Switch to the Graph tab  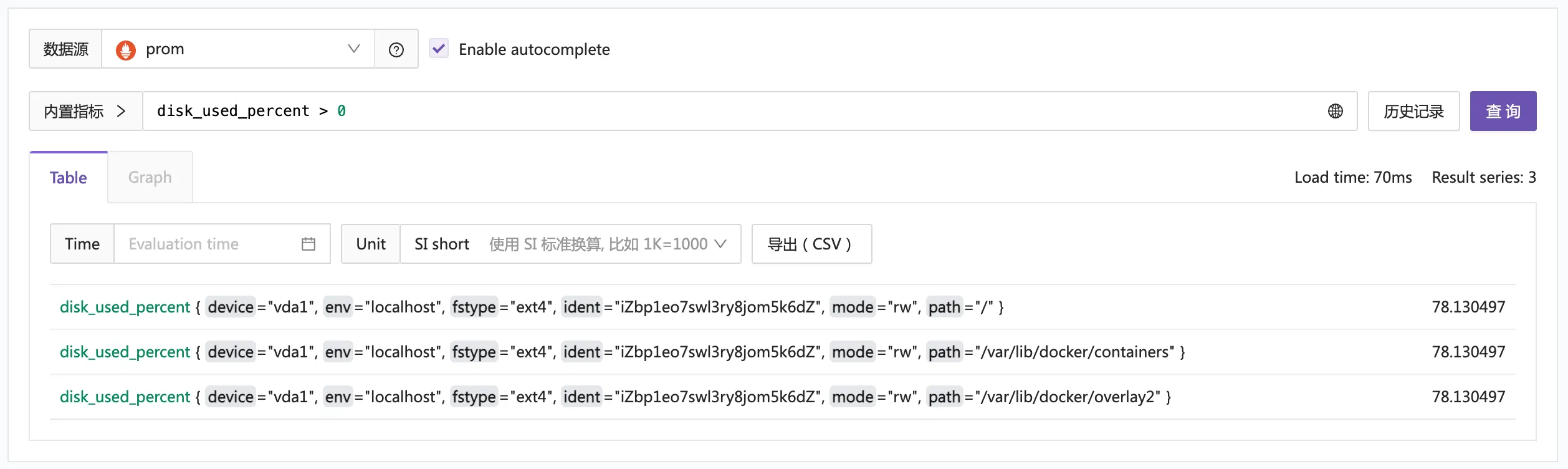pyautogui.click(x=150, y=177)
